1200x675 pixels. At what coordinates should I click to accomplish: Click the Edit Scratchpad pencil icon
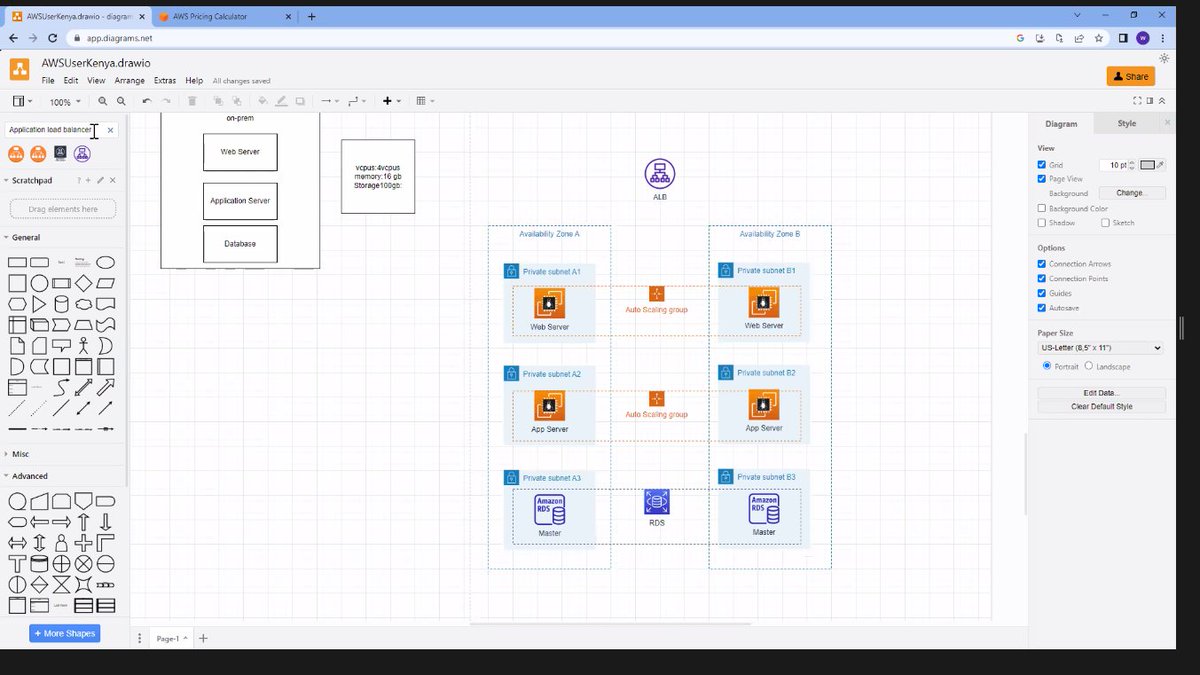[99, 180]
